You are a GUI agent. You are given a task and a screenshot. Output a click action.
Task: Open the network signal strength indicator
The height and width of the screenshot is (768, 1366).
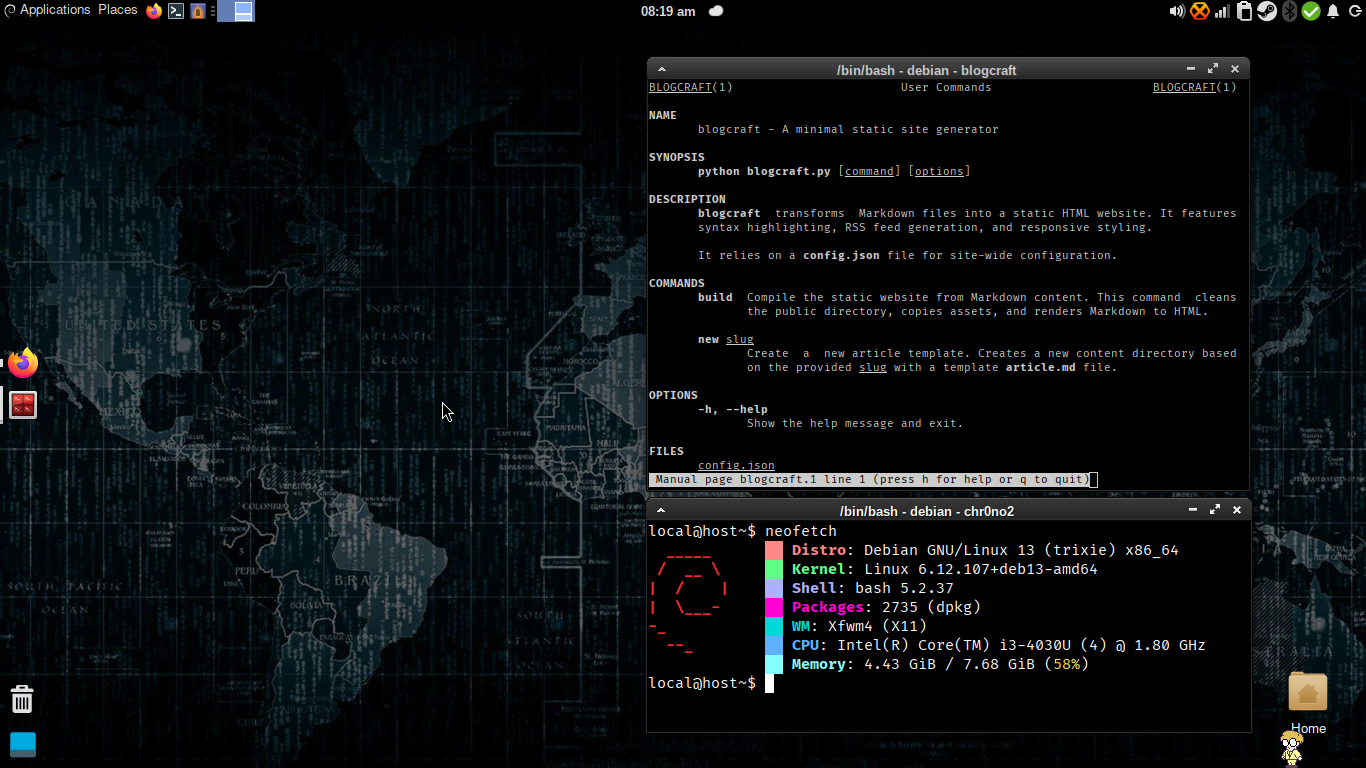pyautogui.click(x=1222, y=11)
